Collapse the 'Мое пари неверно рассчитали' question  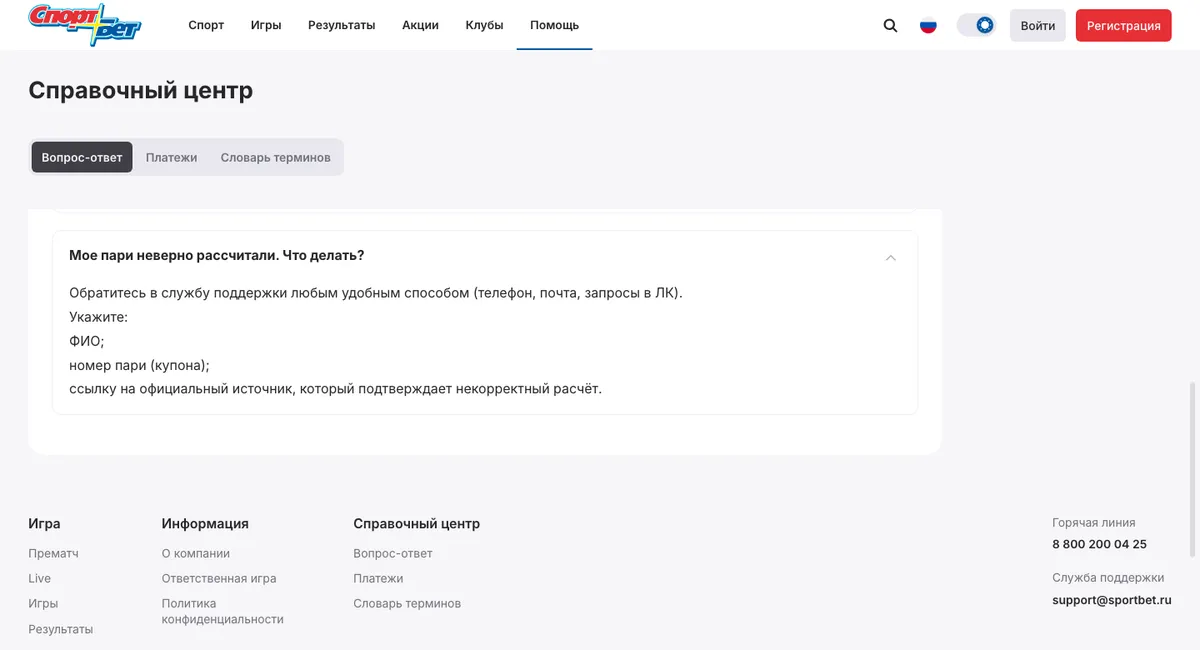tap(891, 257)
